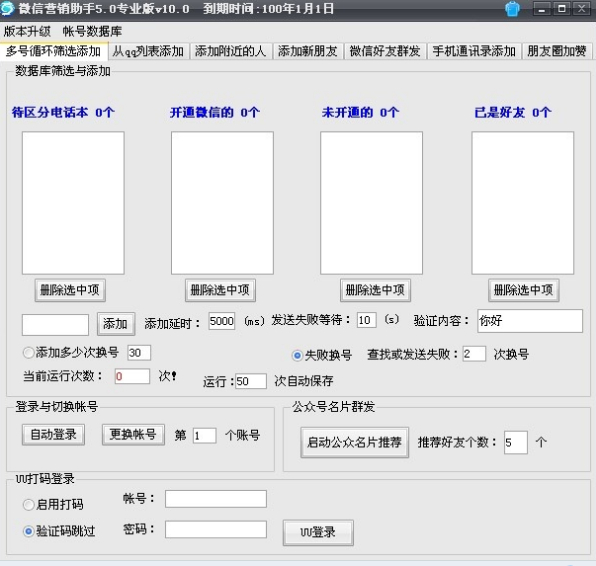Click the app logo in title bar
Viewport: 596px width, 566px height.
[7, 8]
